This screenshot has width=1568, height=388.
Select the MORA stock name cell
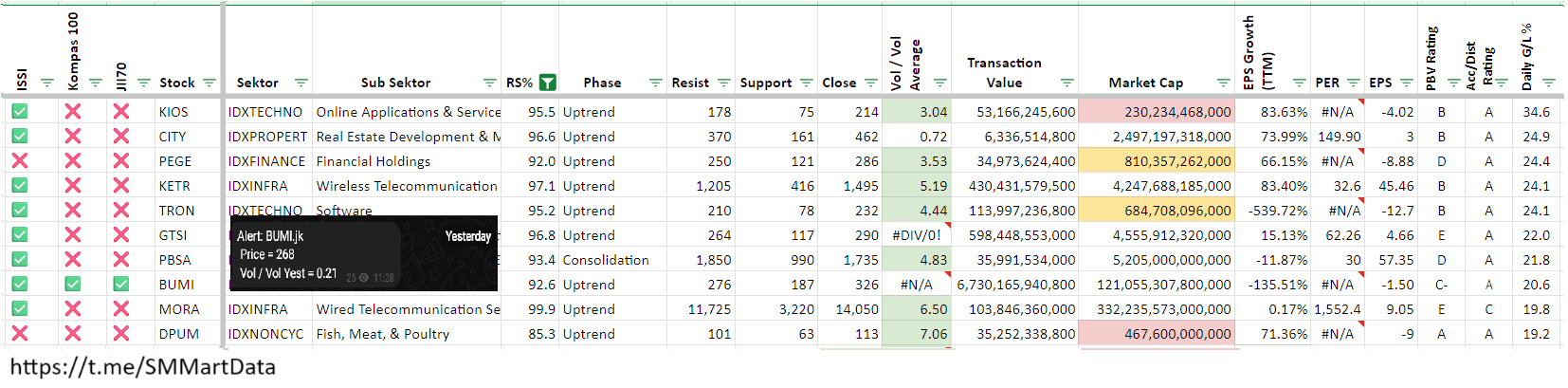[179, 309]
